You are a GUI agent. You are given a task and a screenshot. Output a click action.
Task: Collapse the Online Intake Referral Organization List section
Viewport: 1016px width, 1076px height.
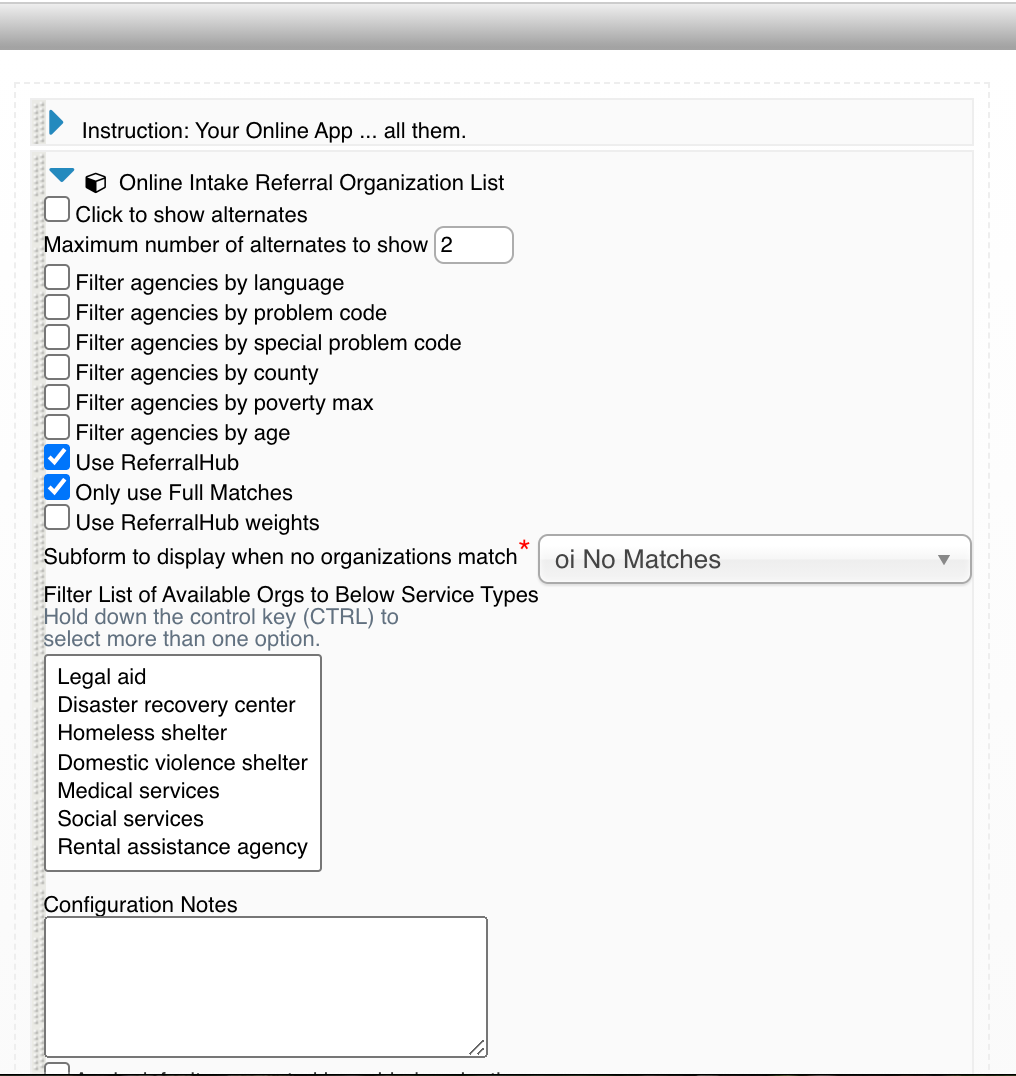coord(61,172)
